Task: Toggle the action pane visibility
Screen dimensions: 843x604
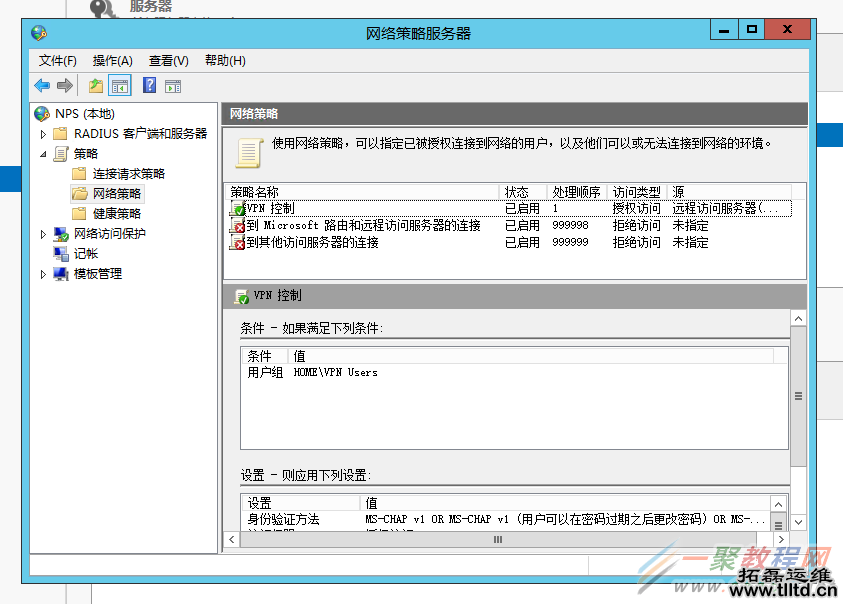Action: click(172, 86)
